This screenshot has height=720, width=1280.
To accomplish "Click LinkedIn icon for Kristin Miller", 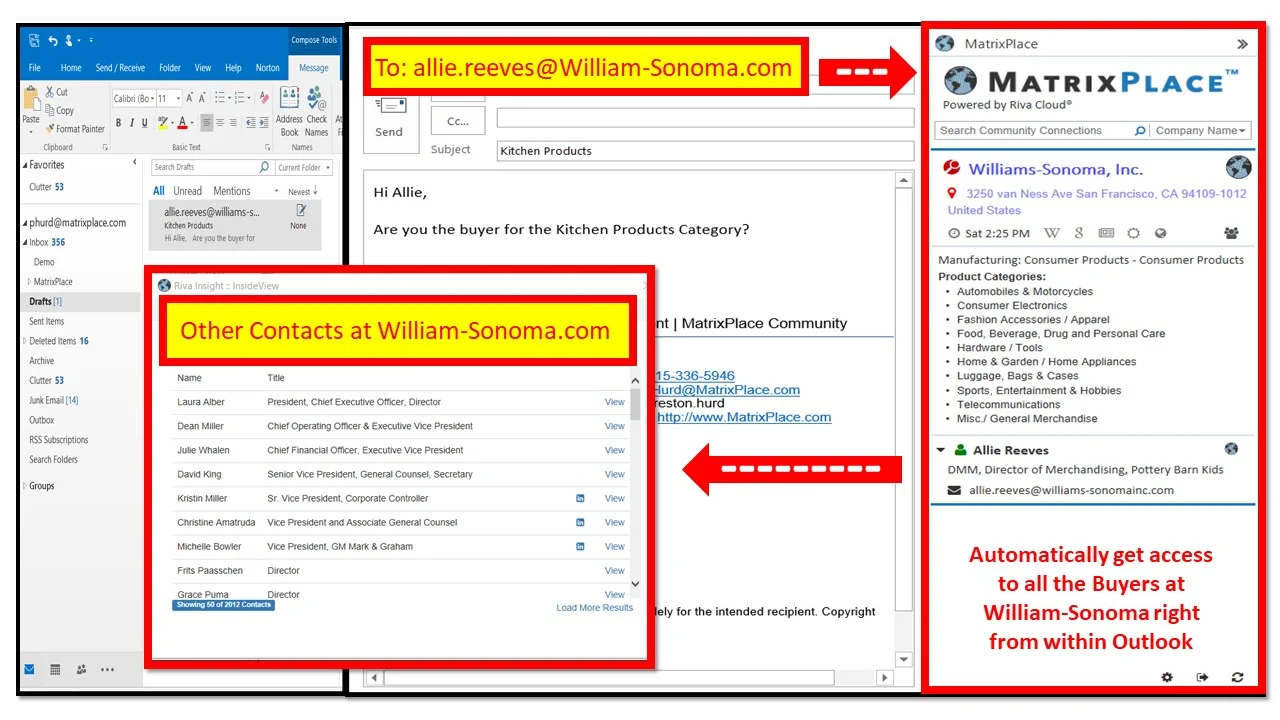I will (580, 498).
